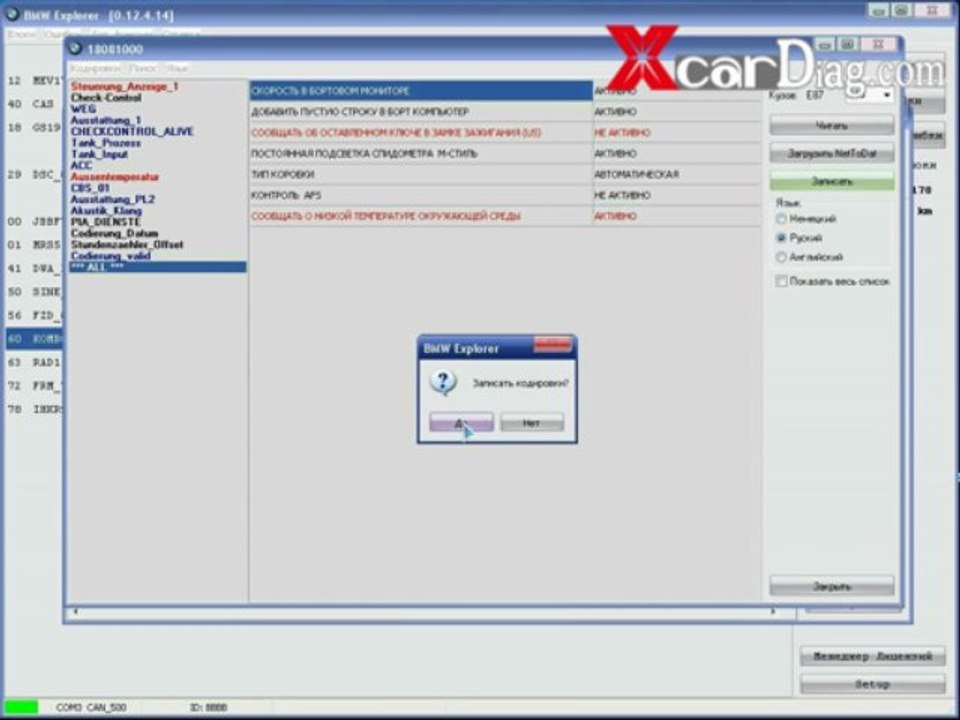Viewport: 960px width, 720px height.
Task: Select the Немецкий language radio button
Action: pyautogui.click(x=781, y=219)
